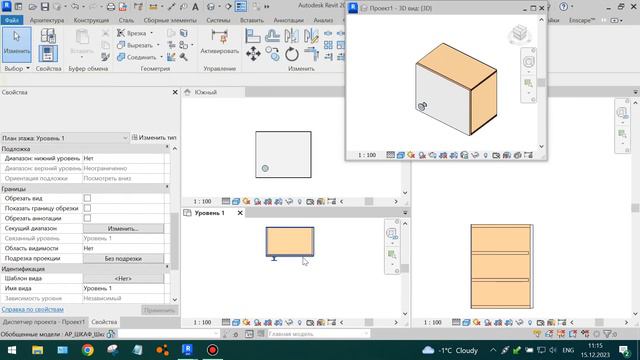Click visual style icon in Уровень 1 view bar
The height and width of the screenshot is (360, 640).
[236, 322]
